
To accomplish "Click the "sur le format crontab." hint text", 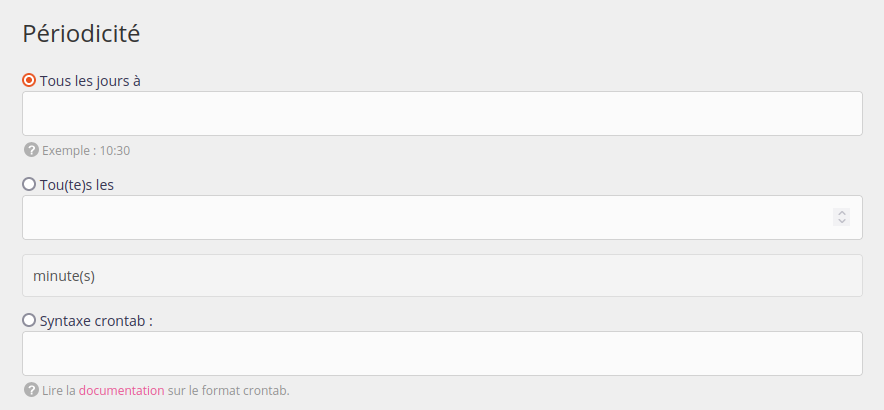I will pos(229,391).
